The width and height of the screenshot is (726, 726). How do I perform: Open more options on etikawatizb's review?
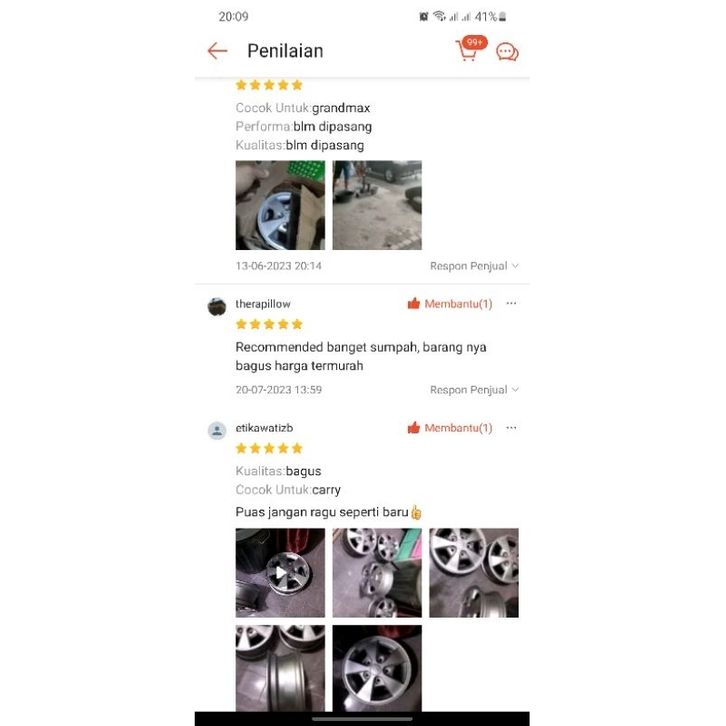point(511,427)
